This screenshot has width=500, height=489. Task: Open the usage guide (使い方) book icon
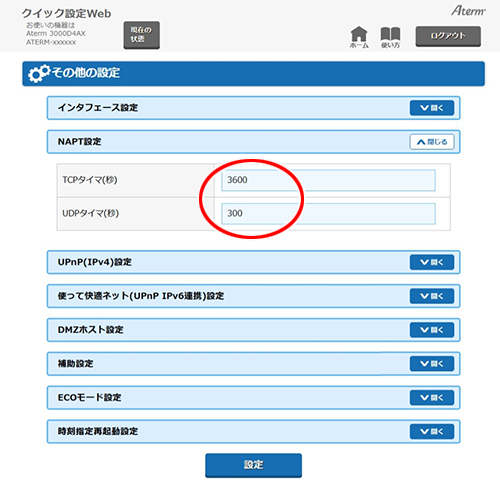pyautogui.click(x=390, y=37)
